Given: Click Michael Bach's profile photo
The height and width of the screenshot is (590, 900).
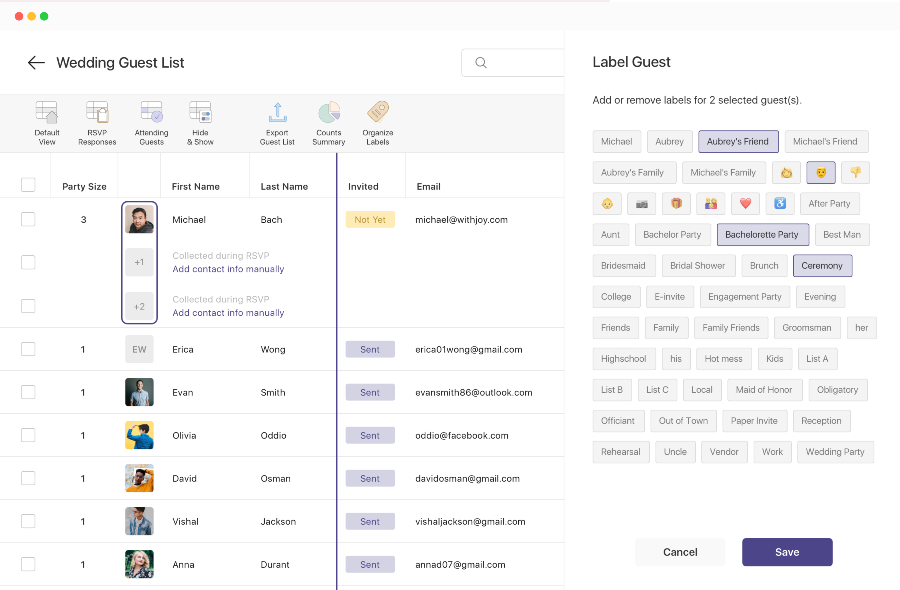Looking at the screenshot, I should tap(139, 219).
